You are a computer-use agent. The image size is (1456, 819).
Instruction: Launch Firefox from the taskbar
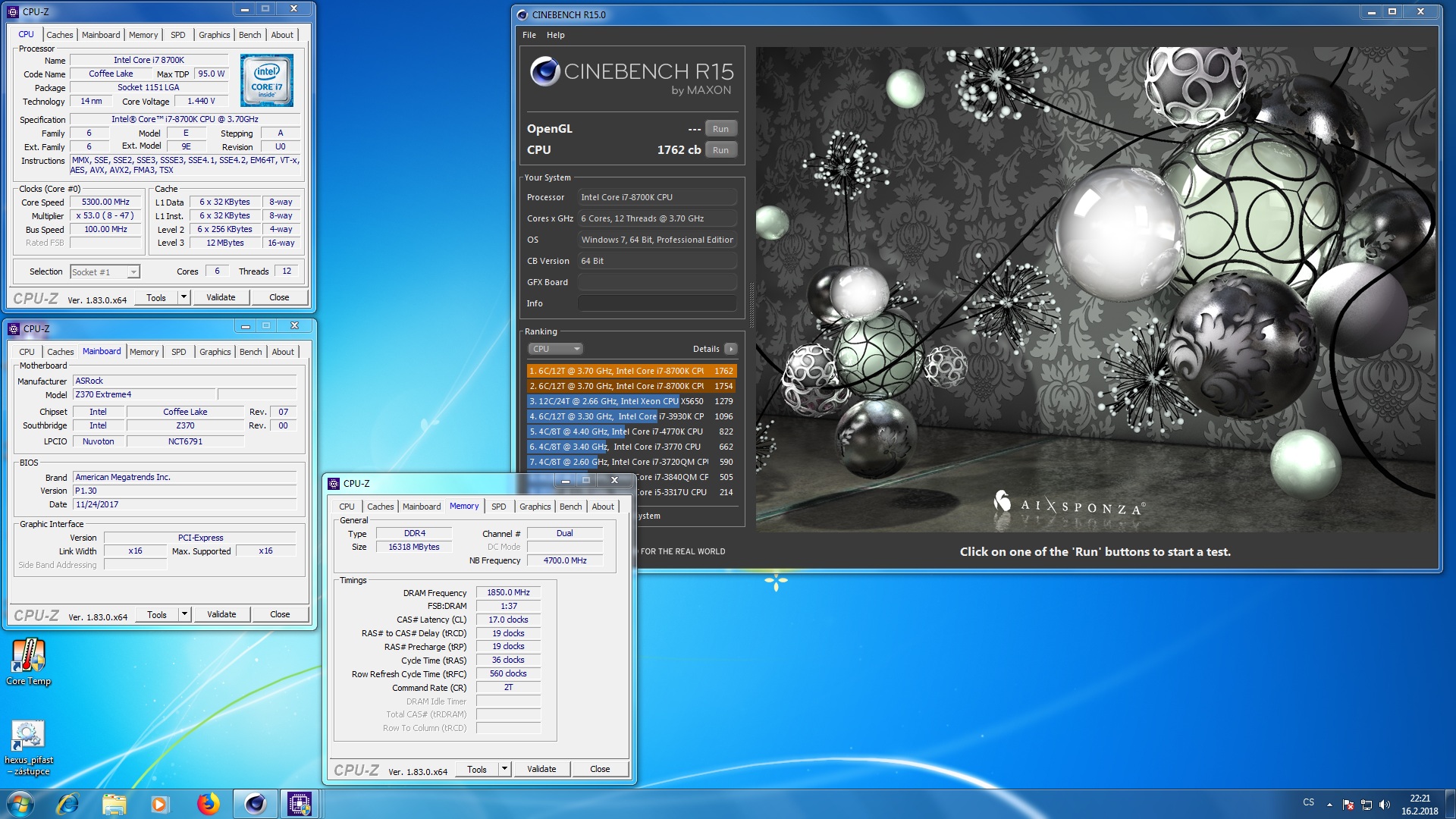(x=208, y=804)
